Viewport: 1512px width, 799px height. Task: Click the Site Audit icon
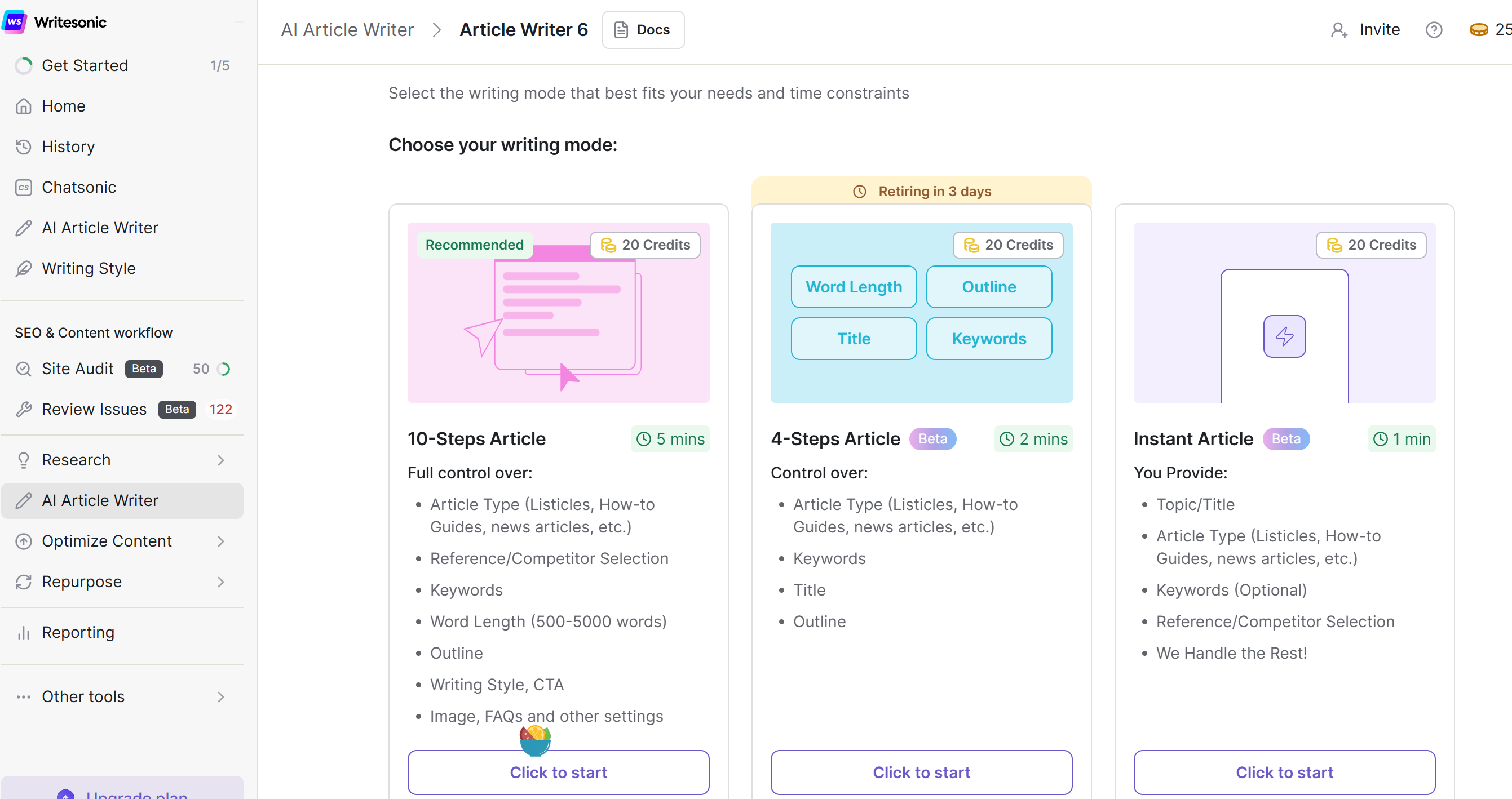tap(24, 369)
